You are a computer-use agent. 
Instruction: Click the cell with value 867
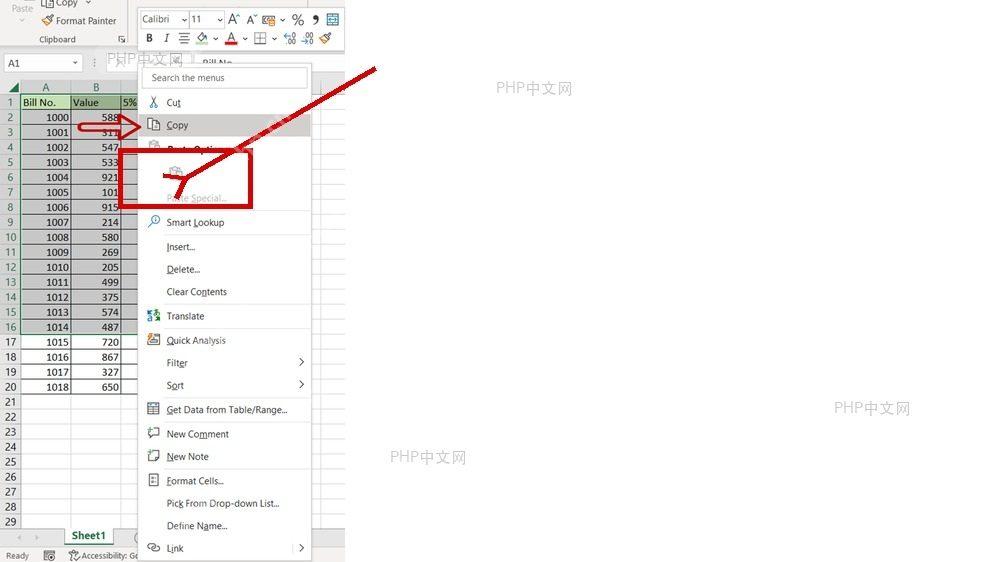click(96, 357)
